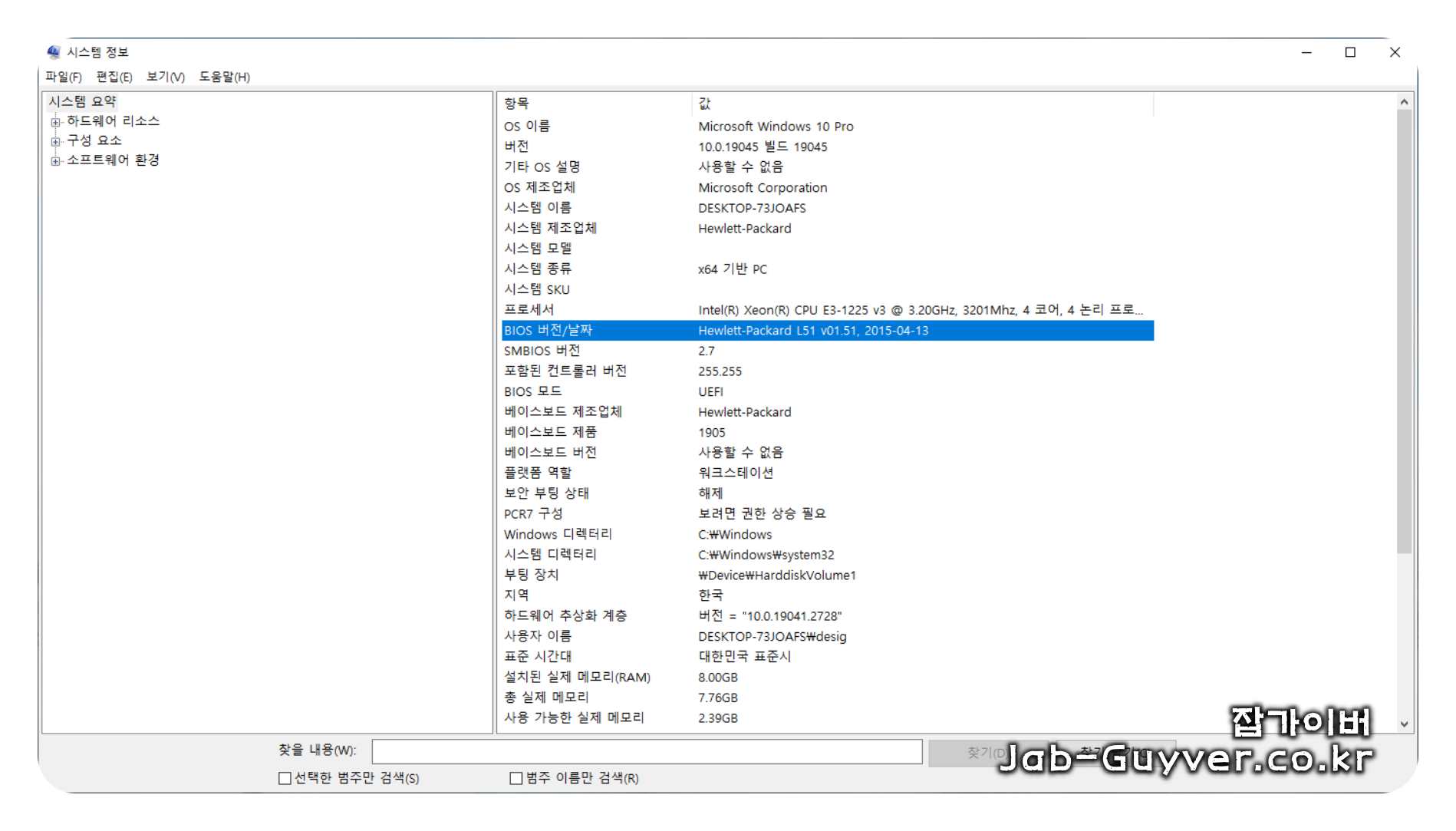The height and width of the screenshot is (831, 1456).
Task: Expand the 소프트웨어 환경 tree node
Action: click(54, 161)
